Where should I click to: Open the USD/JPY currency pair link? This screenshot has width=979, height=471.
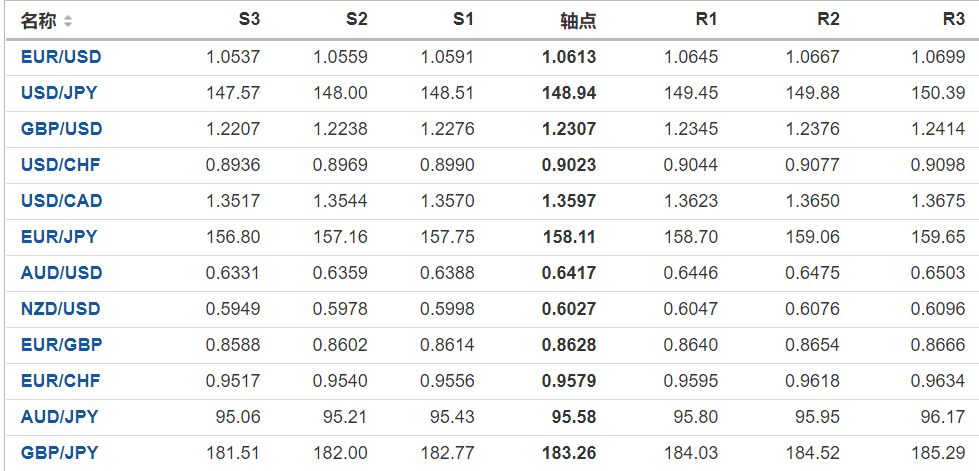(x=59, y=93)
